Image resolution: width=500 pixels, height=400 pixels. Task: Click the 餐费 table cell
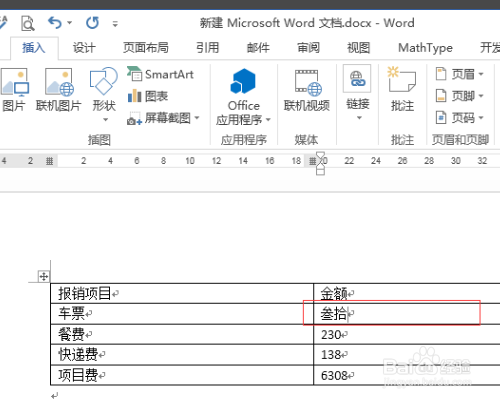(182, 334)
